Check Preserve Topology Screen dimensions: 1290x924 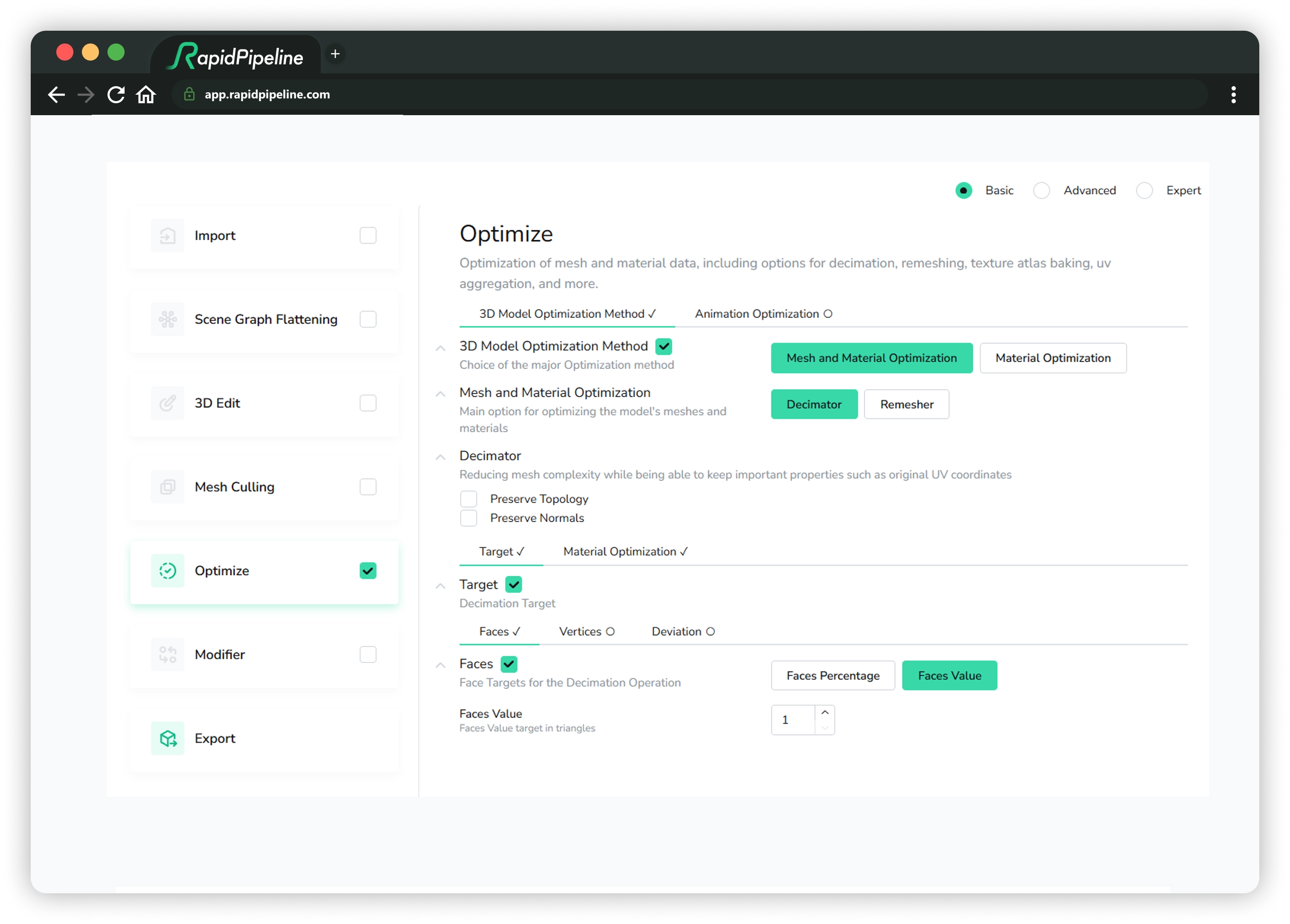[x=469, y=499]
